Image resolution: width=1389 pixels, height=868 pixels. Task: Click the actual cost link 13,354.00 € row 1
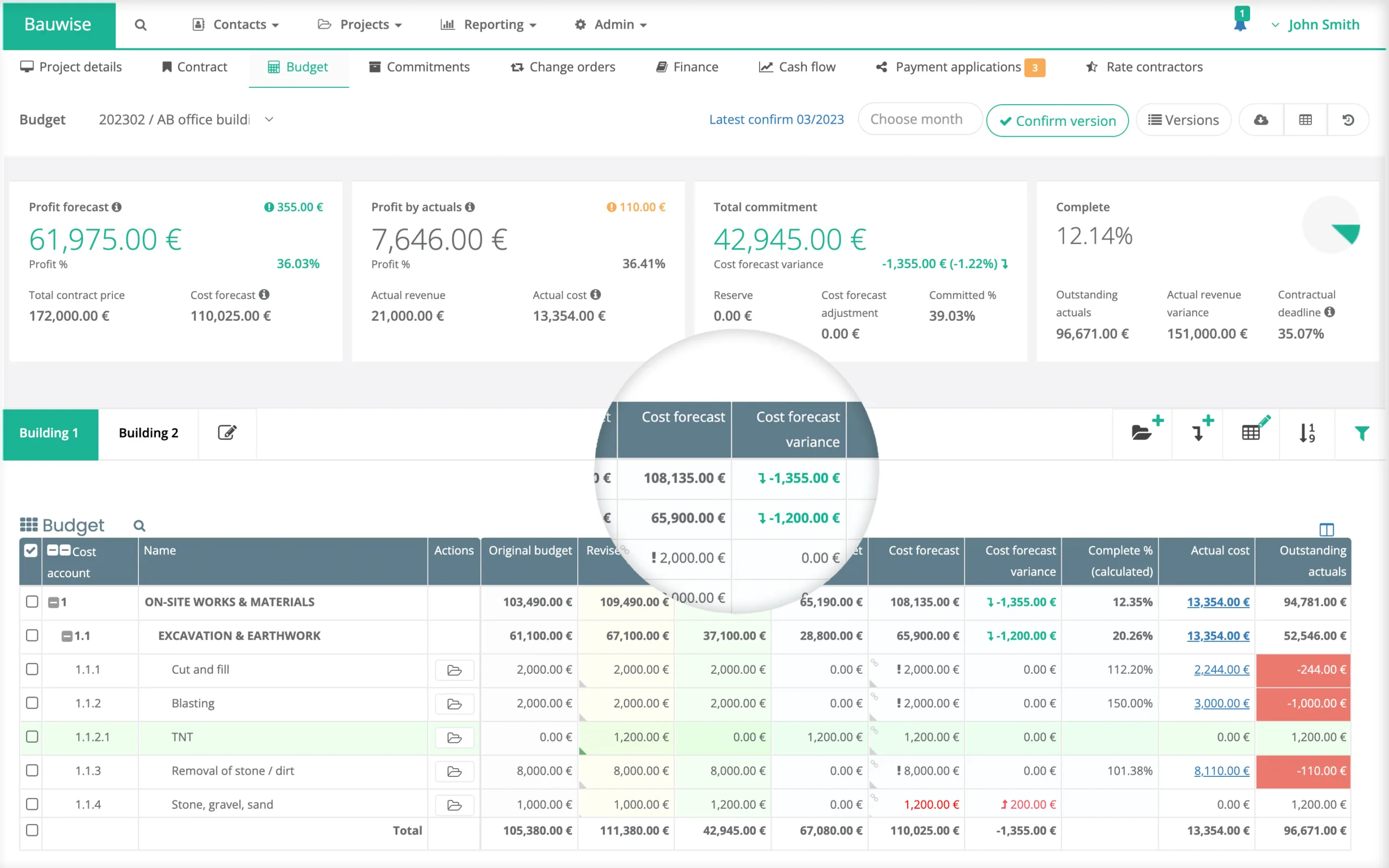[x=1216, y=602]
